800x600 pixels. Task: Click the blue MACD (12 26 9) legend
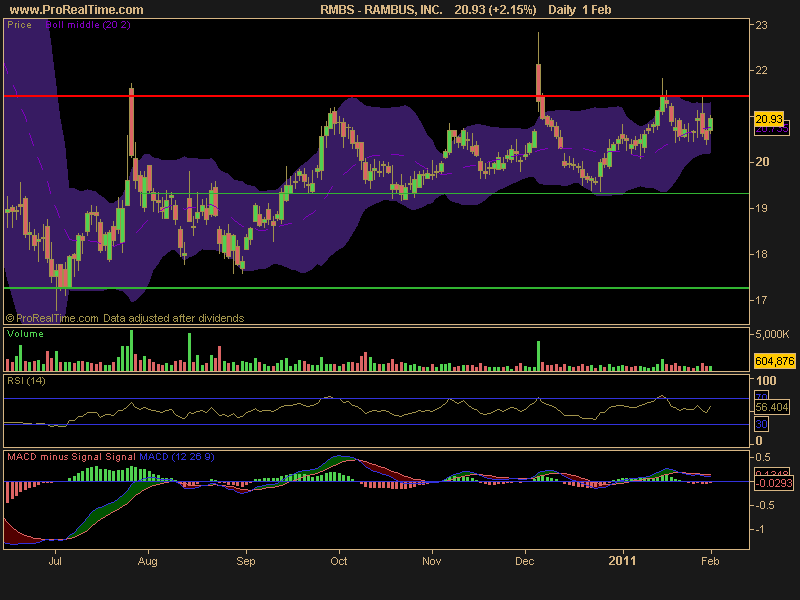[177, 457]
